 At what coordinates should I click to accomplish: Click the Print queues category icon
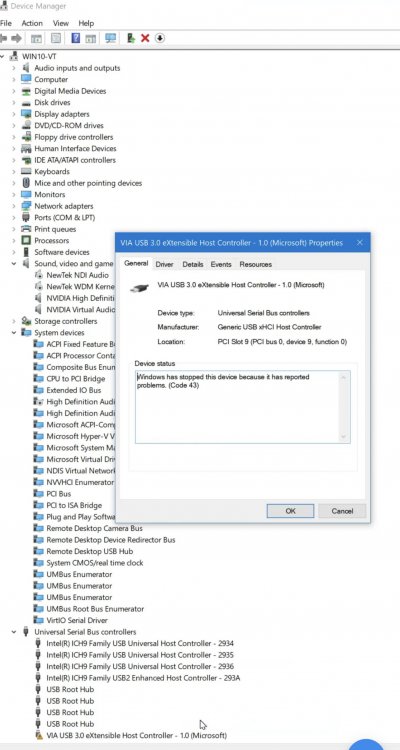click(x=26, y=229)
